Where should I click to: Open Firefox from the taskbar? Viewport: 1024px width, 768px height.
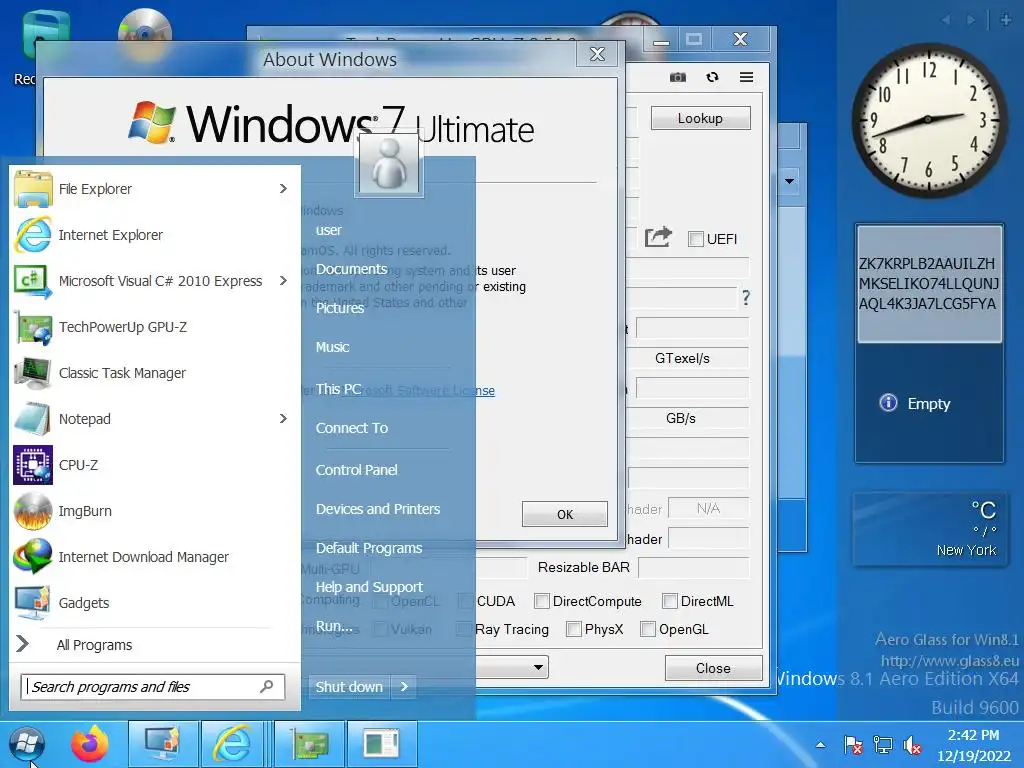coord(89,744)
